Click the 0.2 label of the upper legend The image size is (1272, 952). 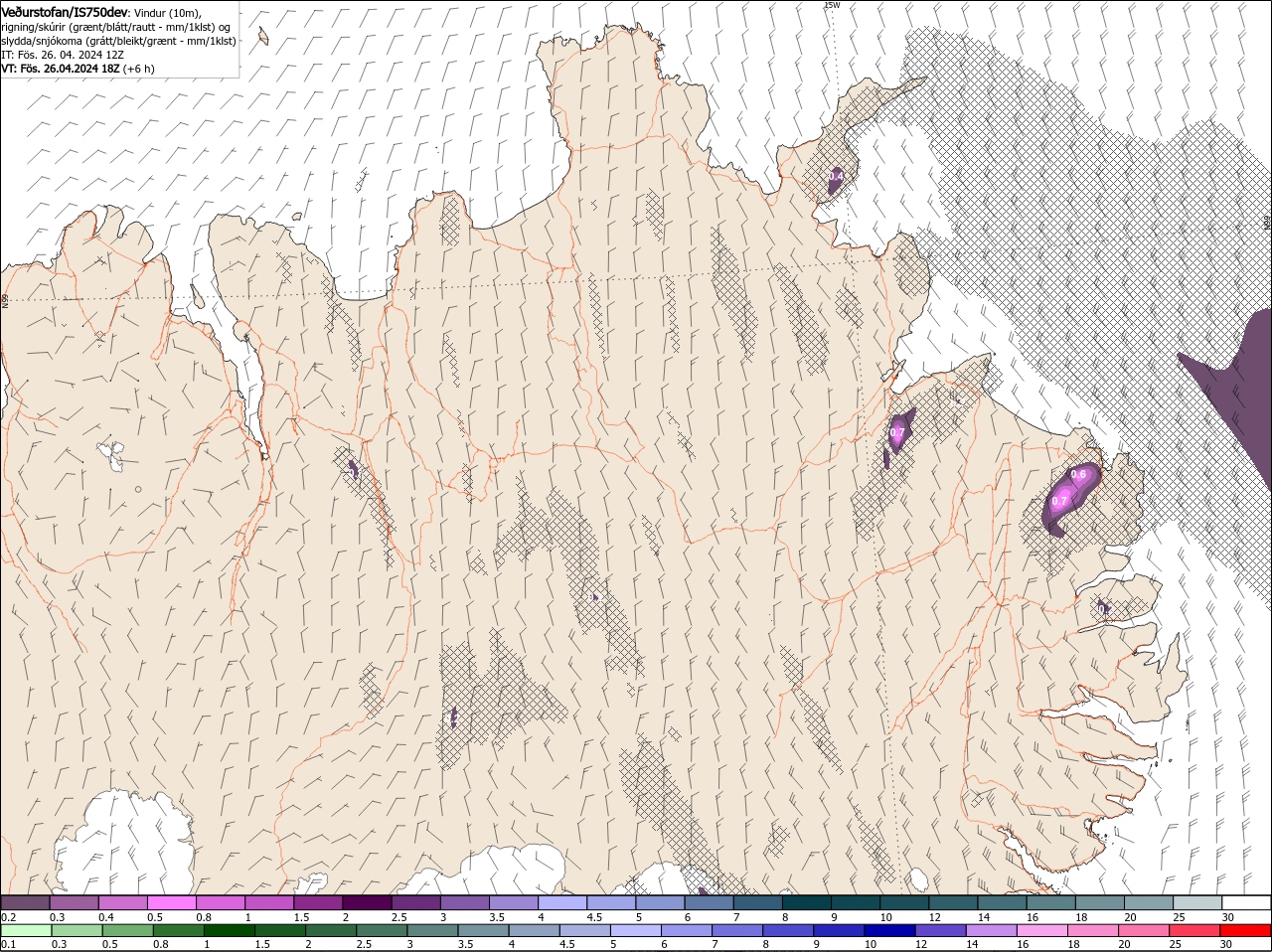(x=8, y=917)
